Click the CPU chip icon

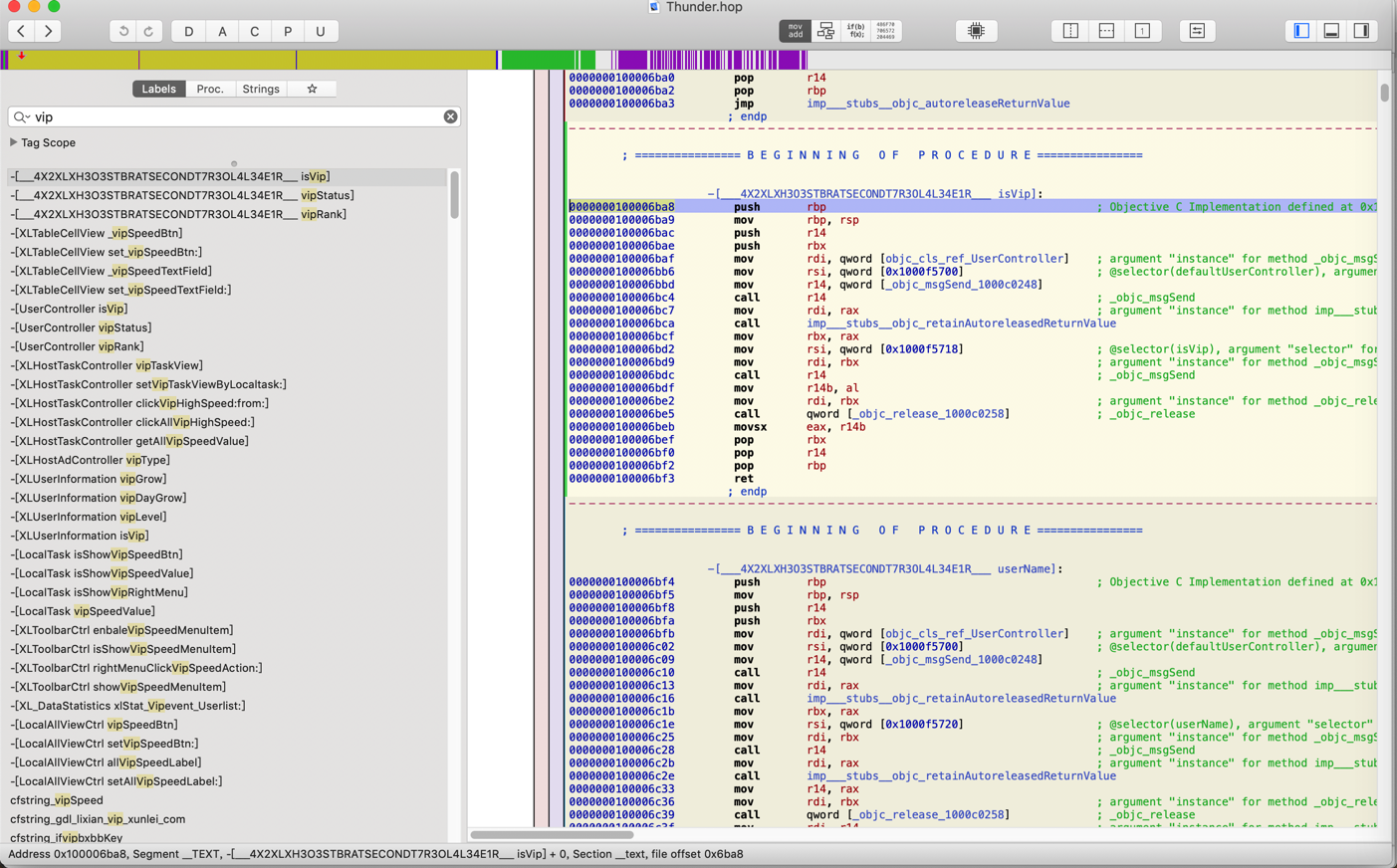tap(976, 32)
